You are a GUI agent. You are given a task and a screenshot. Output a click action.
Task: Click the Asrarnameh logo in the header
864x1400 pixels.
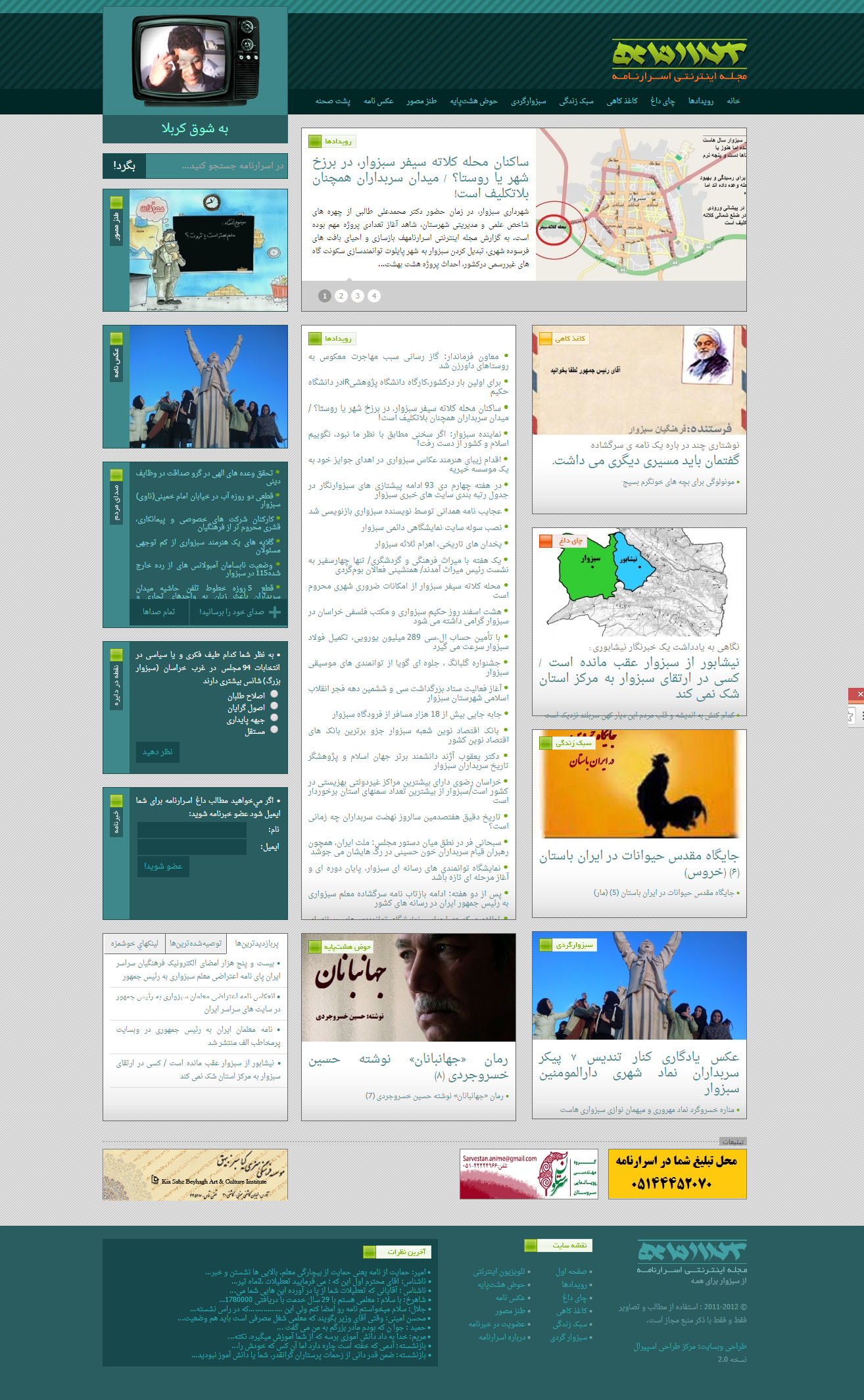coord(679,60)
